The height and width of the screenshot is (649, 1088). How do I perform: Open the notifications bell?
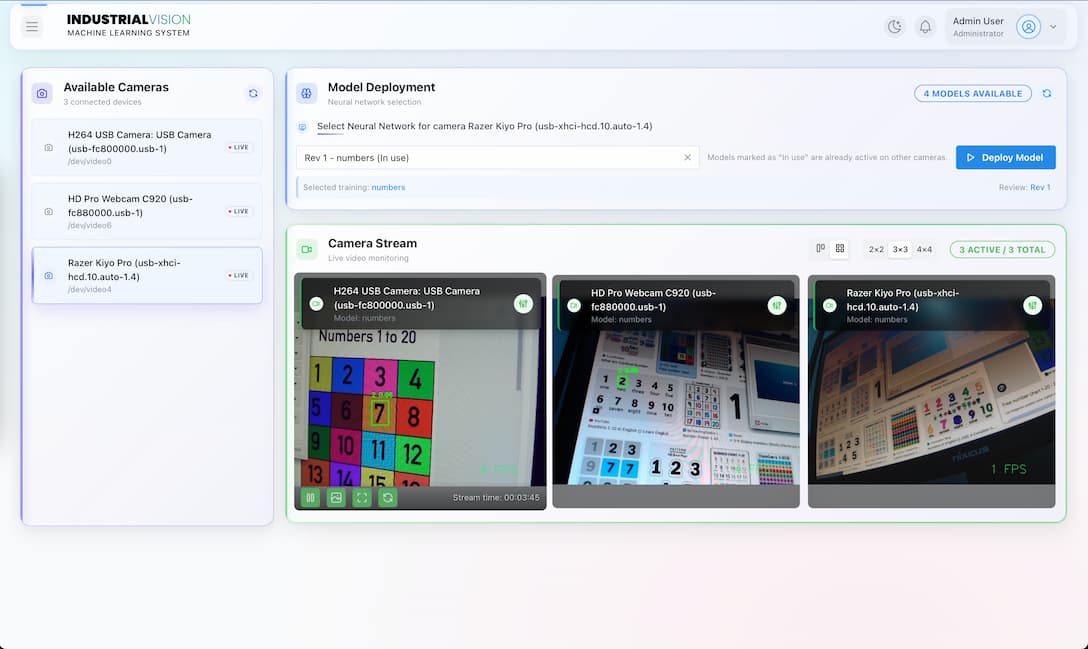coord(925,26)
